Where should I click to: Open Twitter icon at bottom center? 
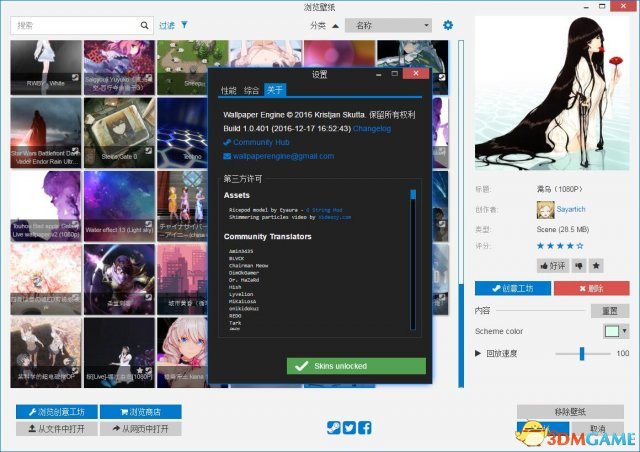point(349,428)
